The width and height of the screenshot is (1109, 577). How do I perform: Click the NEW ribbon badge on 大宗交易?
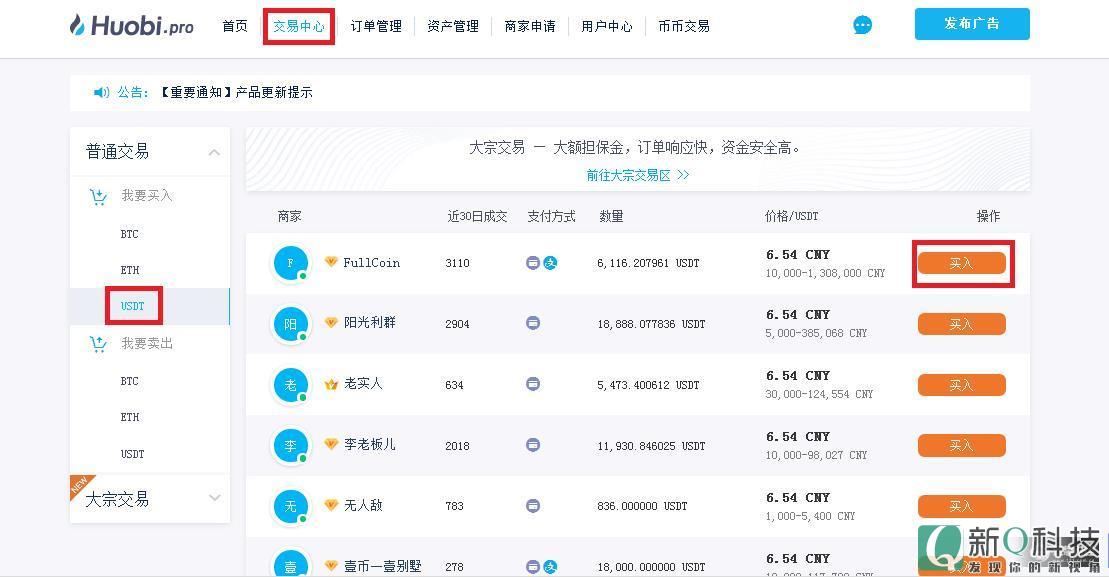(79, 484)
